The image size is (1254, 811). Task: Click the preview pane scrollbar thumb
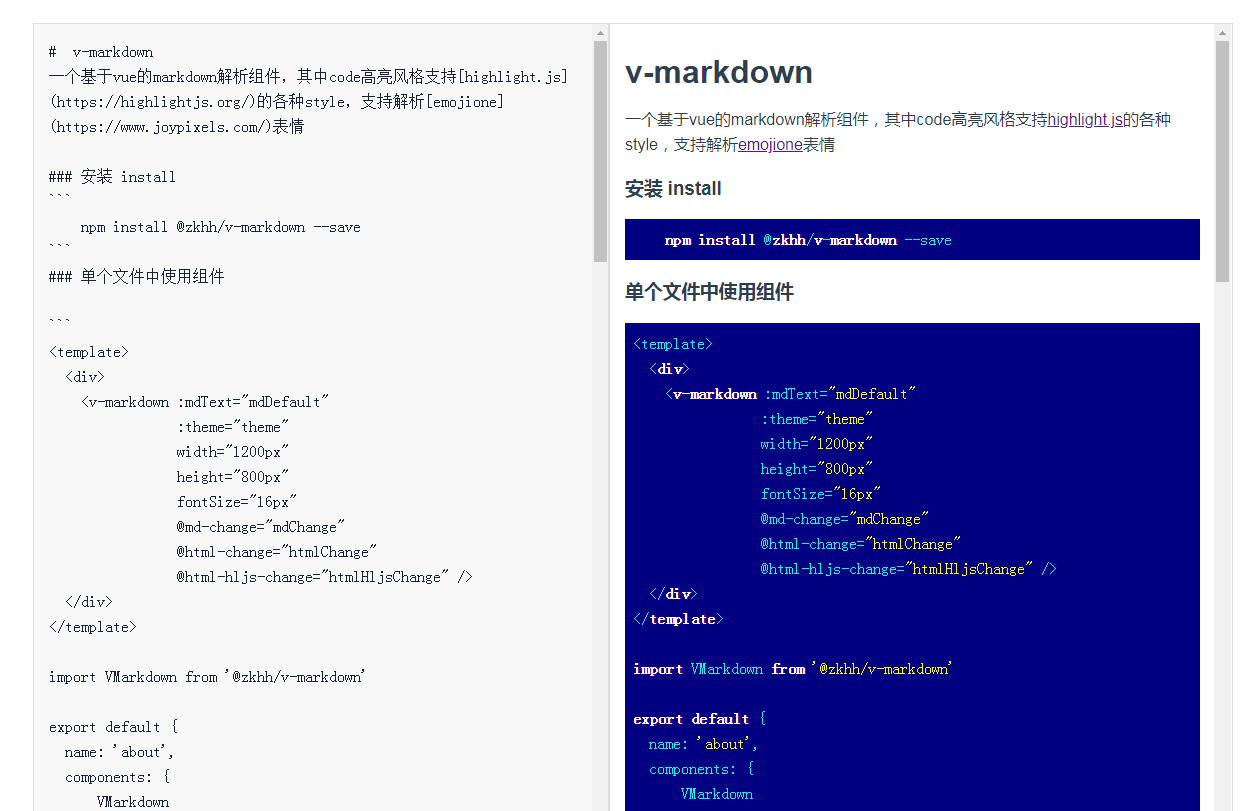(x=1223, y=161)
